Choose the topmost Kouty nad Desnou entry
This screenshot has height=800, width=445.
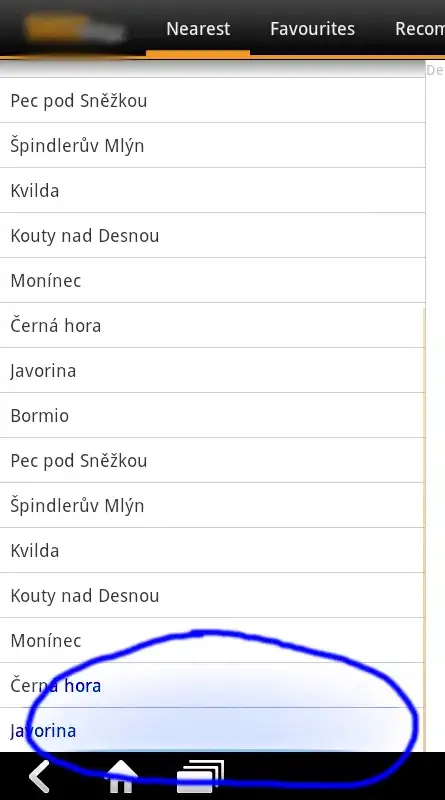point(212,235)
